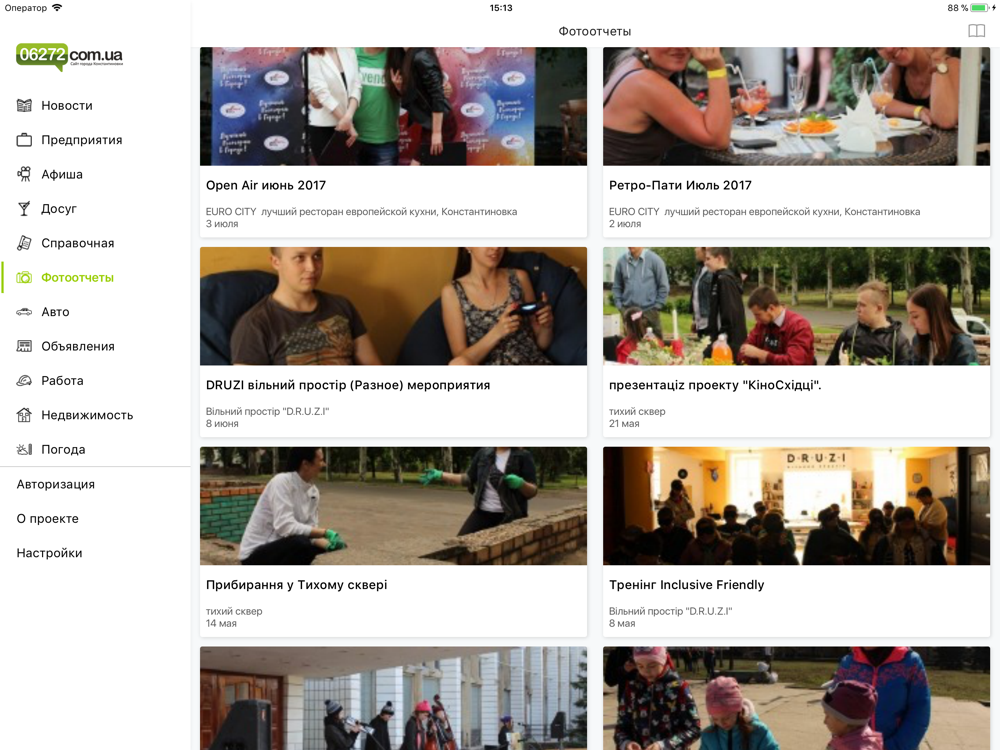
Task: Open the Настройки entry
Action: coord(49,553)
